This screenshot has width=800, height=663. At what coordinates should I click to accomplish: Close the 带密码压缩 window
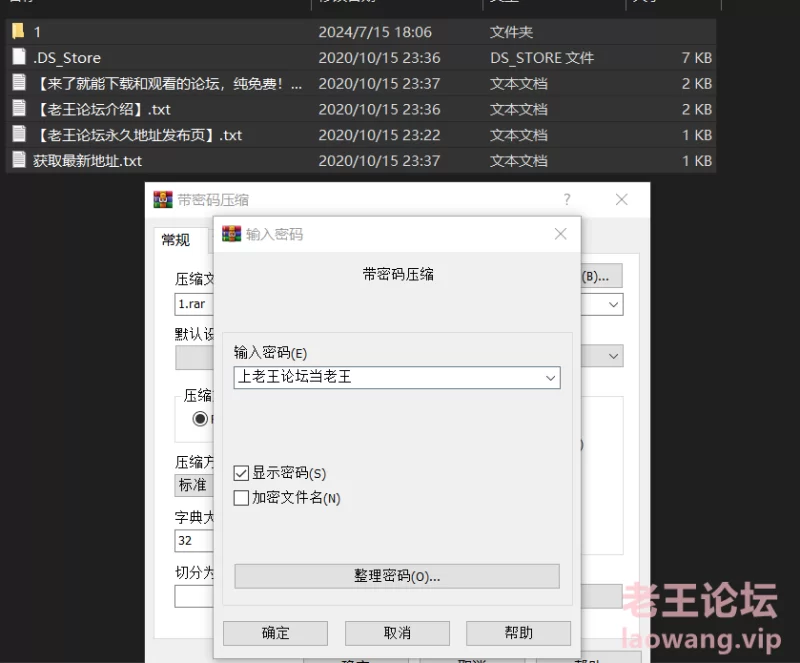click(621, 200)
